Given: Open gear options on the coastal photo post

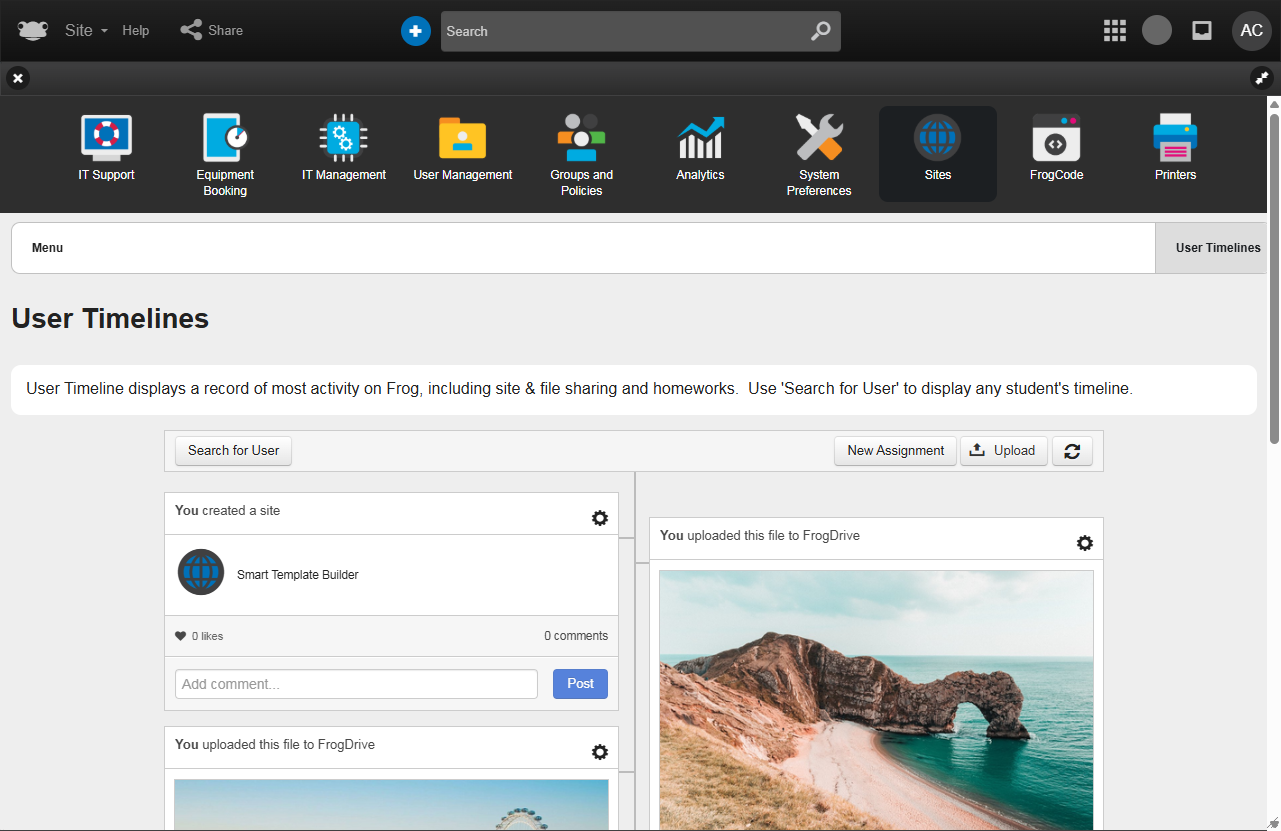Looking at the screenshot, I should [1085, 543].
